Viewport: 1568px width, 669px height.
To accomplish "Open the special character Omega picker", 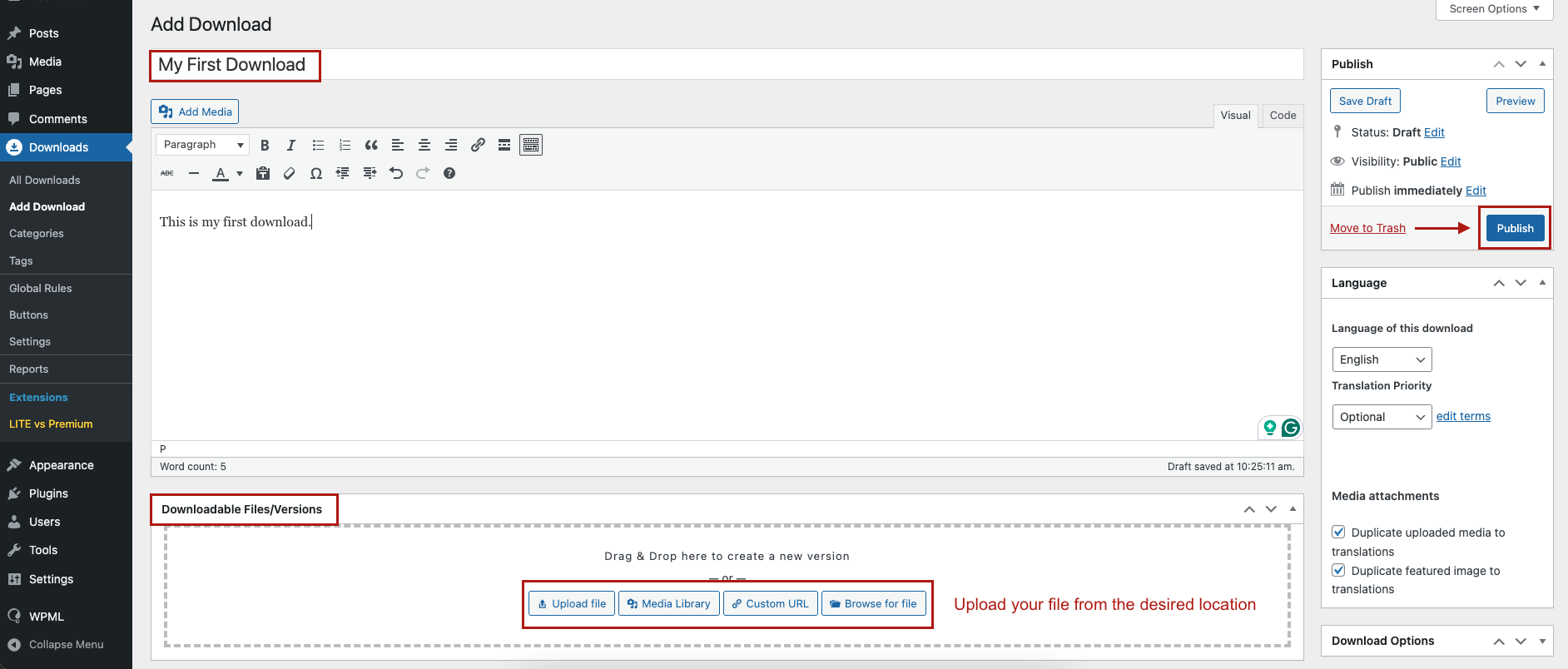I will pyautogui.click(x=316, y=173).
